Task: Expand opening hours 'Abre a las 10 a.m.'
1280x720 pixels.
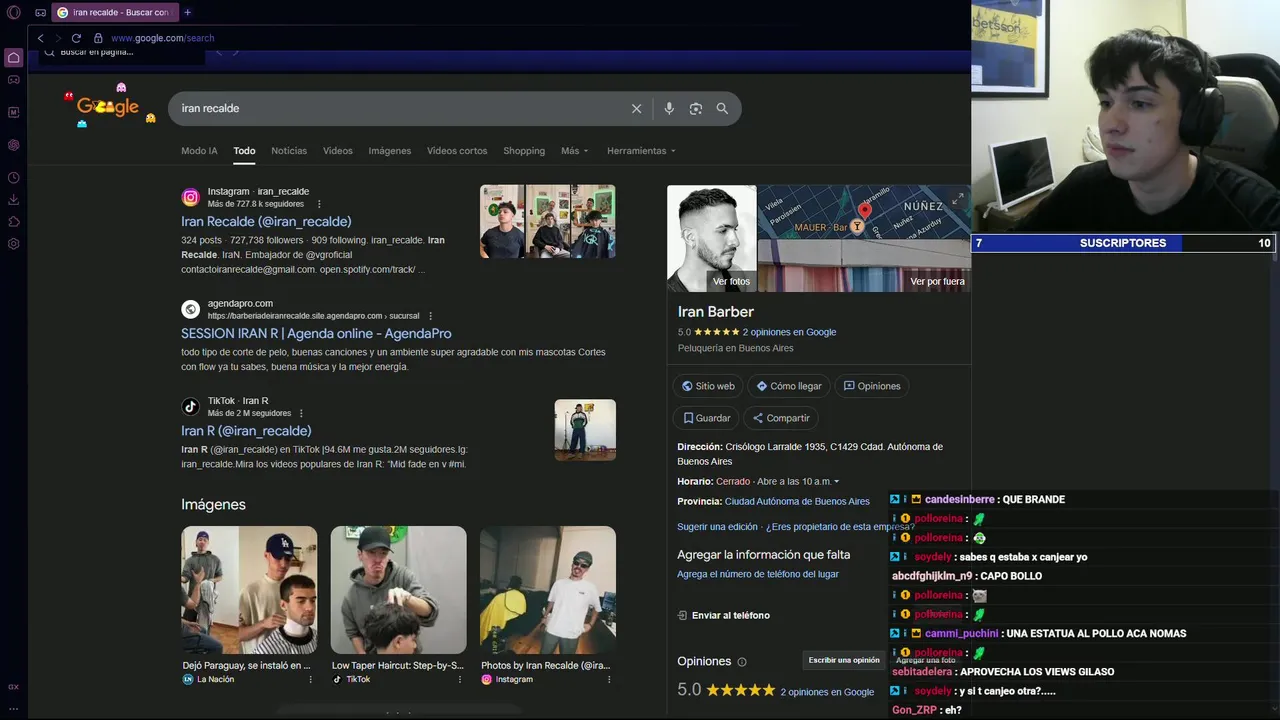Action: tap(798, 482)
